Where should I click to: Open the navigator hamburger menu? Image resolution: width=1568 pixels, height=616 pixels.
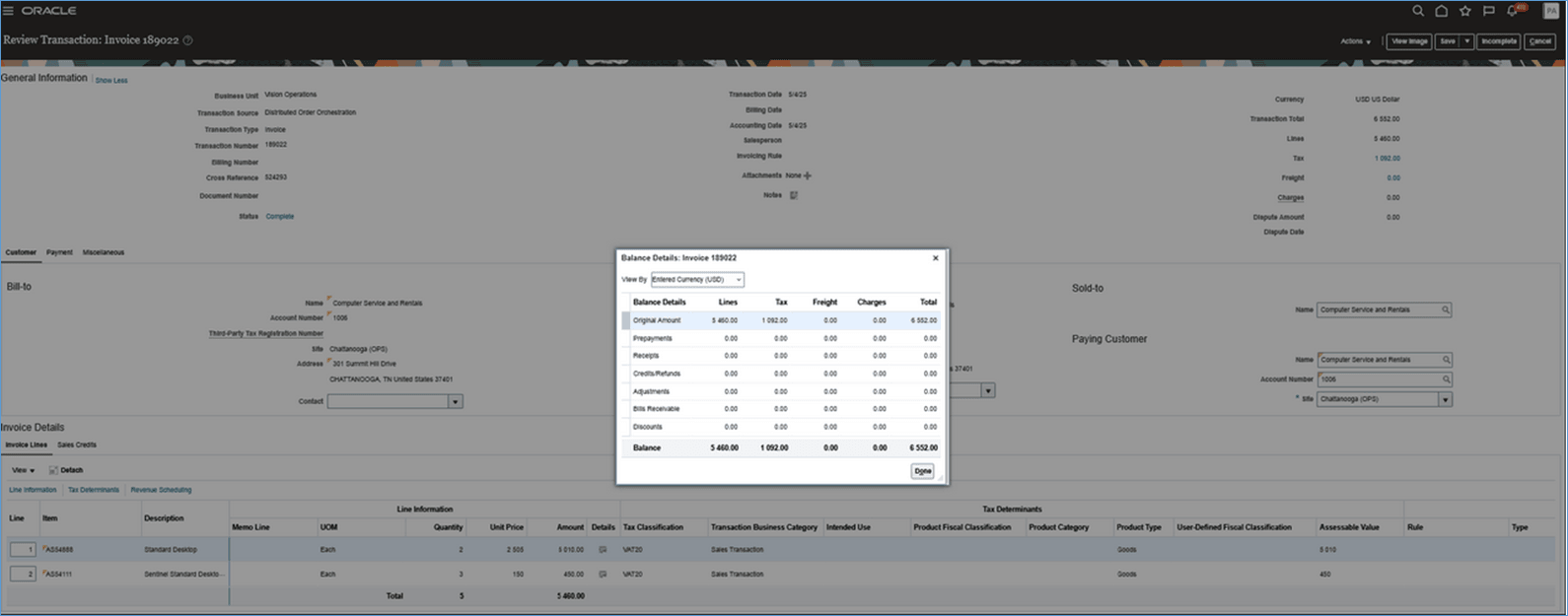8,11
